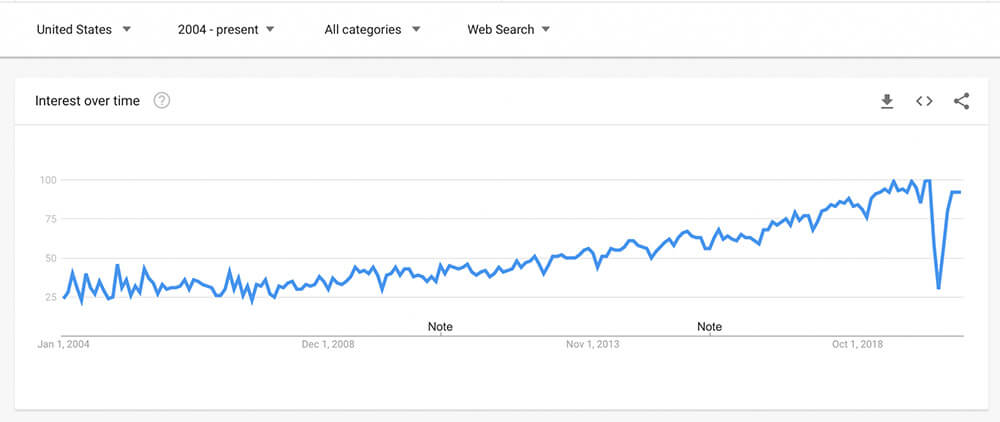The height and width of the screenshot is (422, 1000).
Task: Click the second Note marker near 2016
Action: (709, 326)
